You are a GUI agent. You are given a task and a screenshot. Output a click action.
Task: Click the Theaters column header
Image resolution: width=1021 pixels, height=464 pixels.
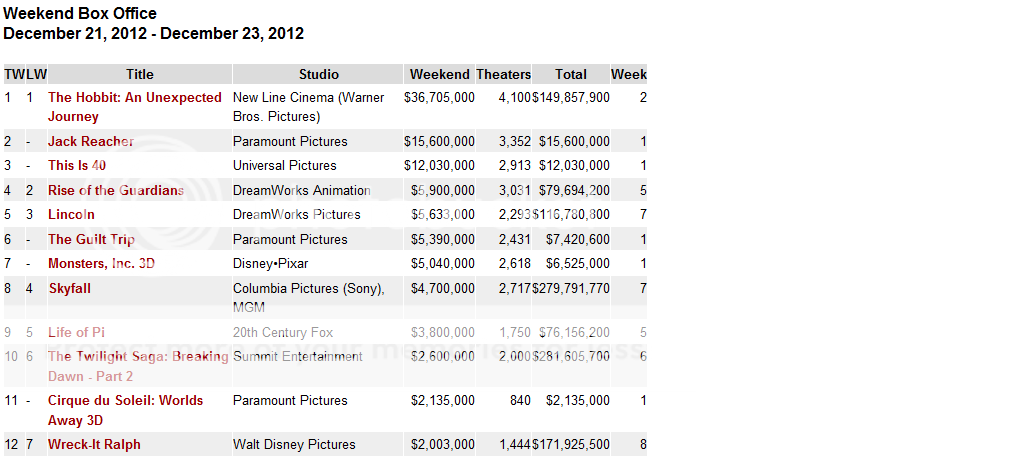pyautogui.click(x=503, y=75)
